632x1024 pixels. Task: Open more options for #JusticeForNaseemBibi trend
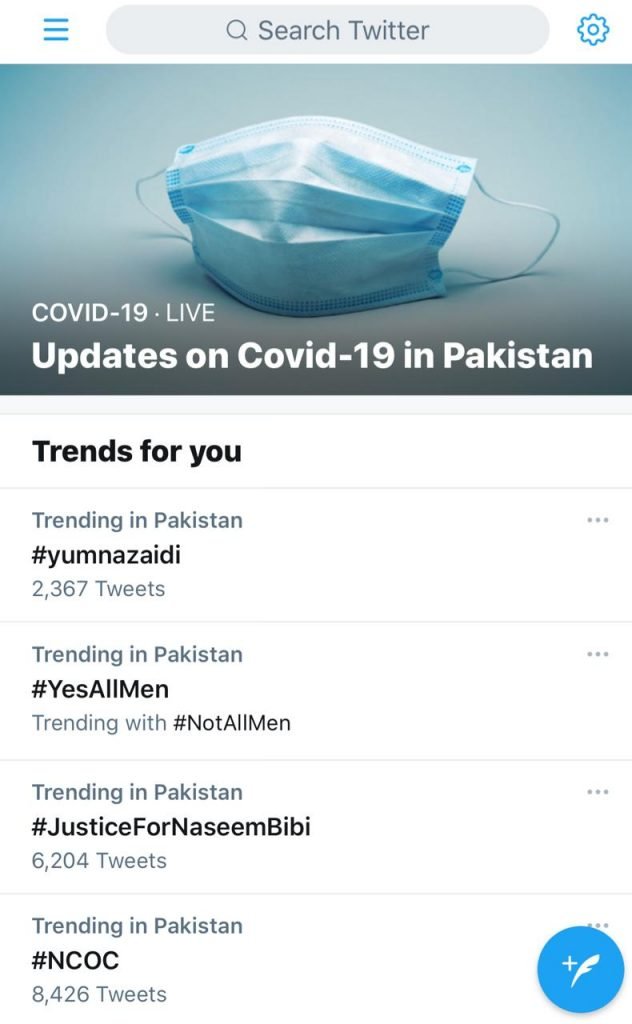598,792
